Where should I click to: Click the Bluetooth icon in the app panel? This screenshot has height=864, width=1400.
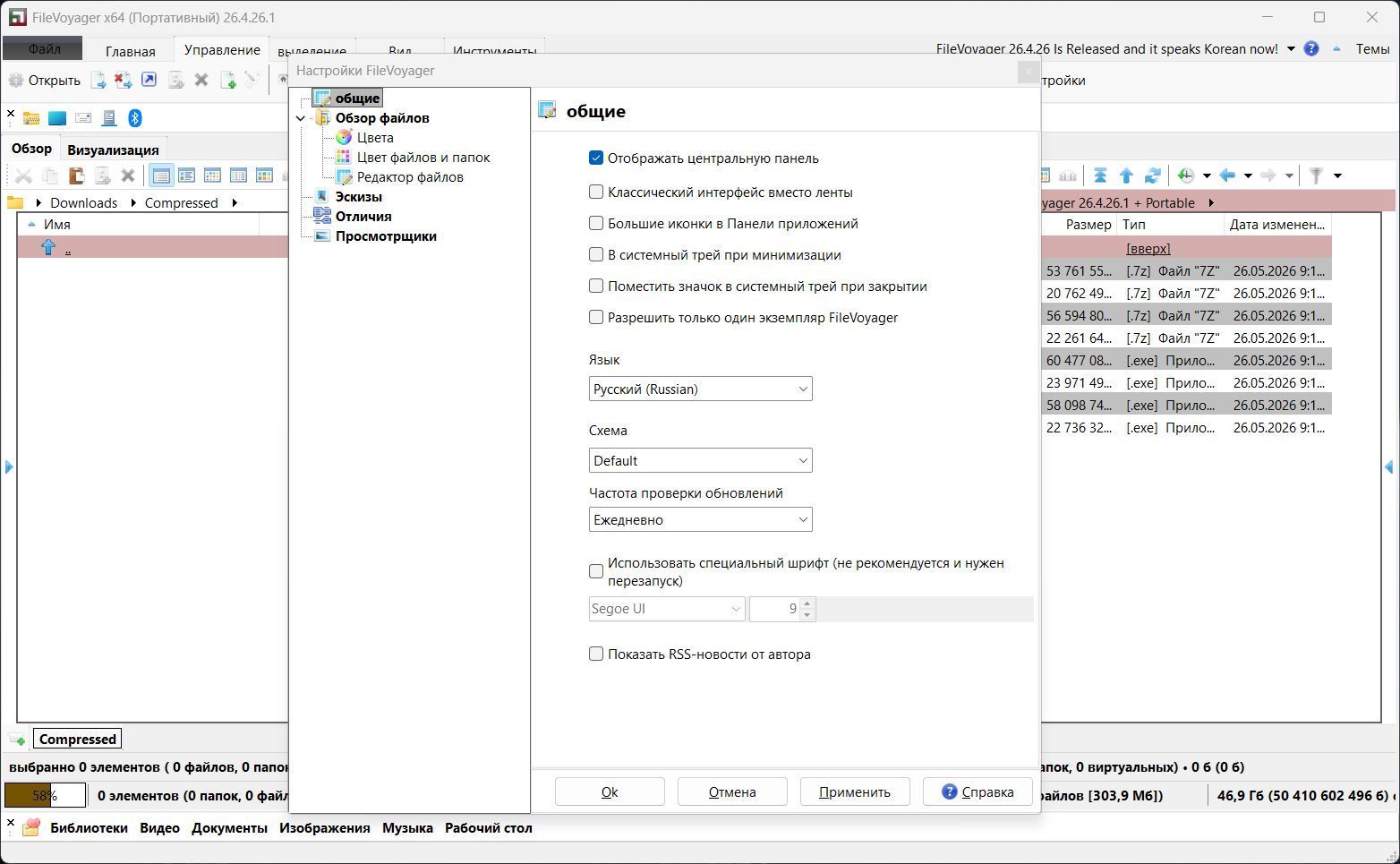point(135,118)
